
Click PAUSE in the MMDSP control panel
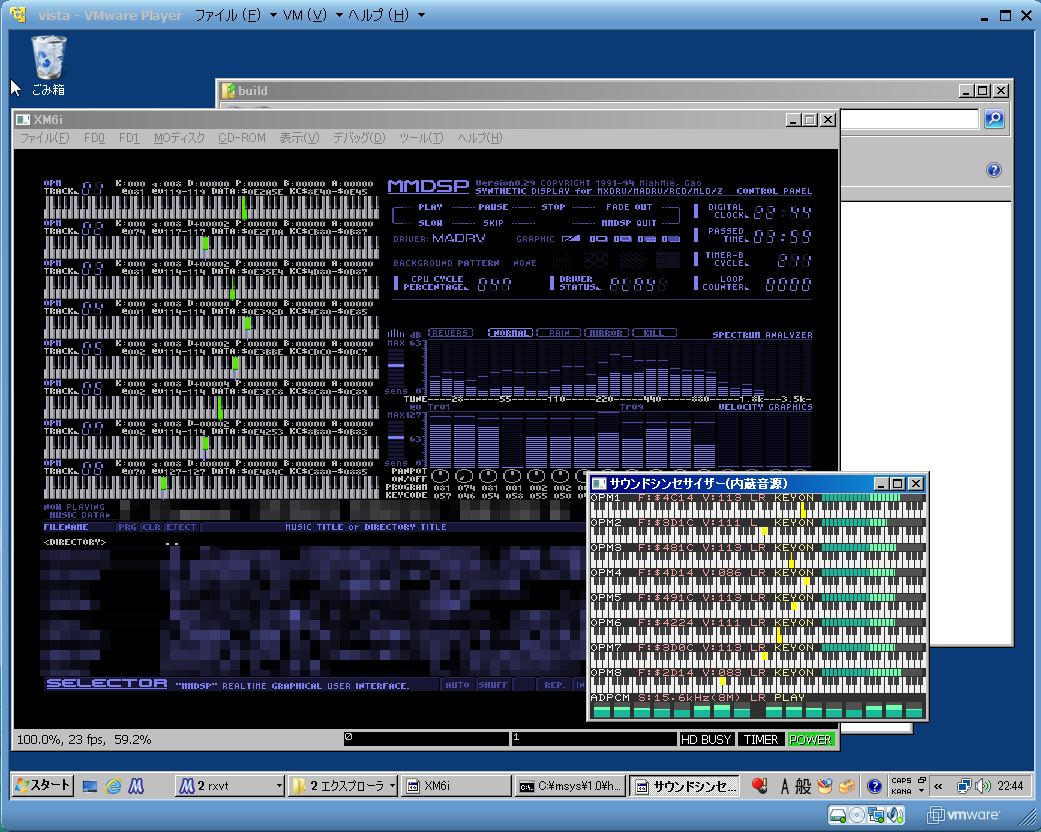click(493, 207)
